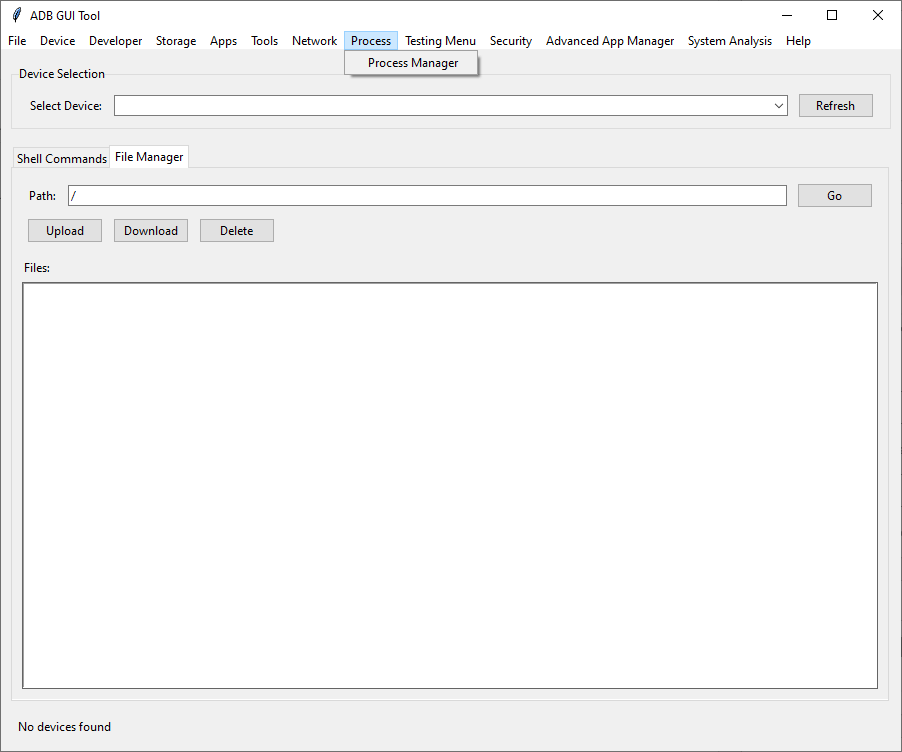
Task: Open the Testing Menu
Action: [440, 41]
